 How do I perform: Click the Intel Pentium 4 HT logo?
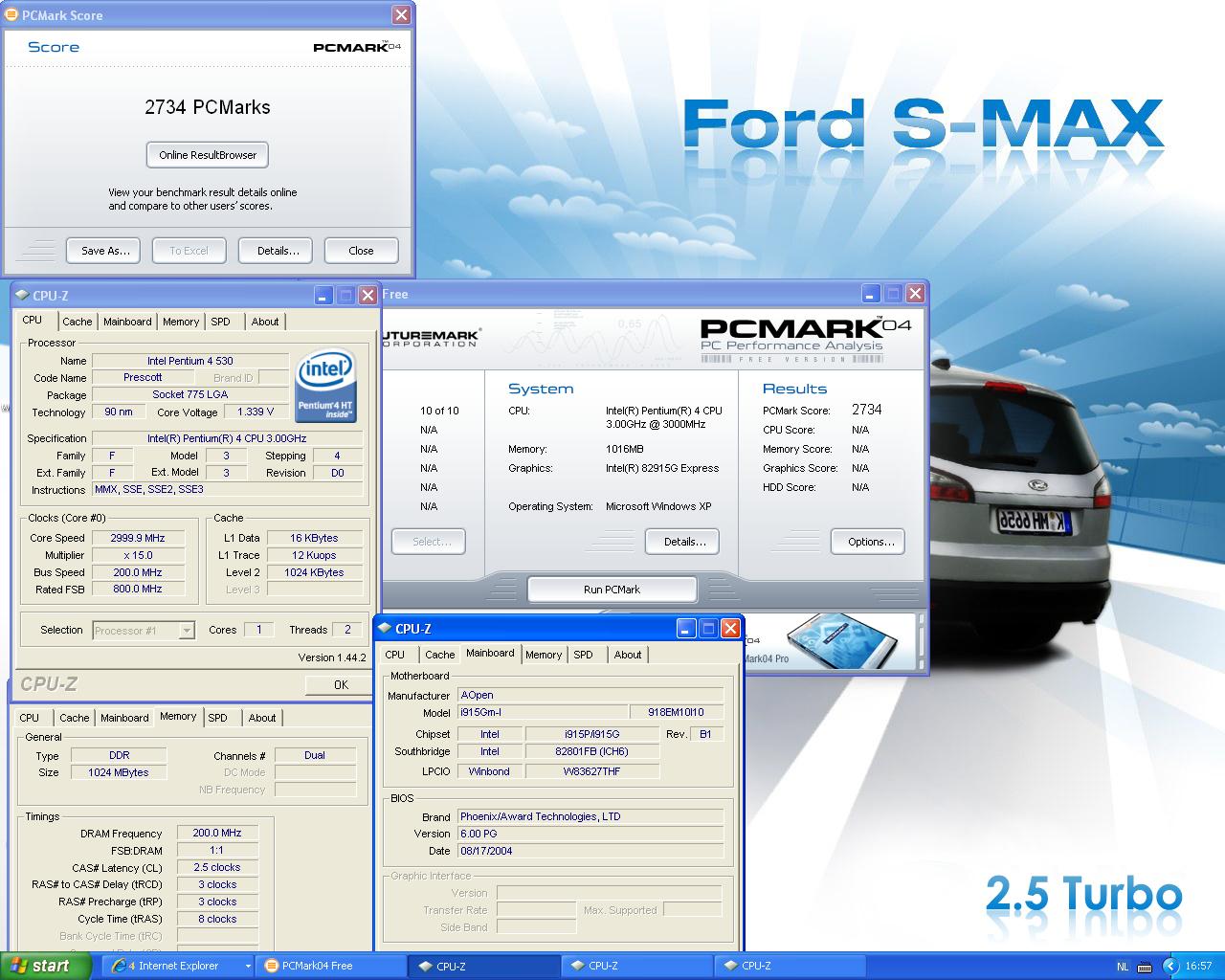tap(326, 386)
